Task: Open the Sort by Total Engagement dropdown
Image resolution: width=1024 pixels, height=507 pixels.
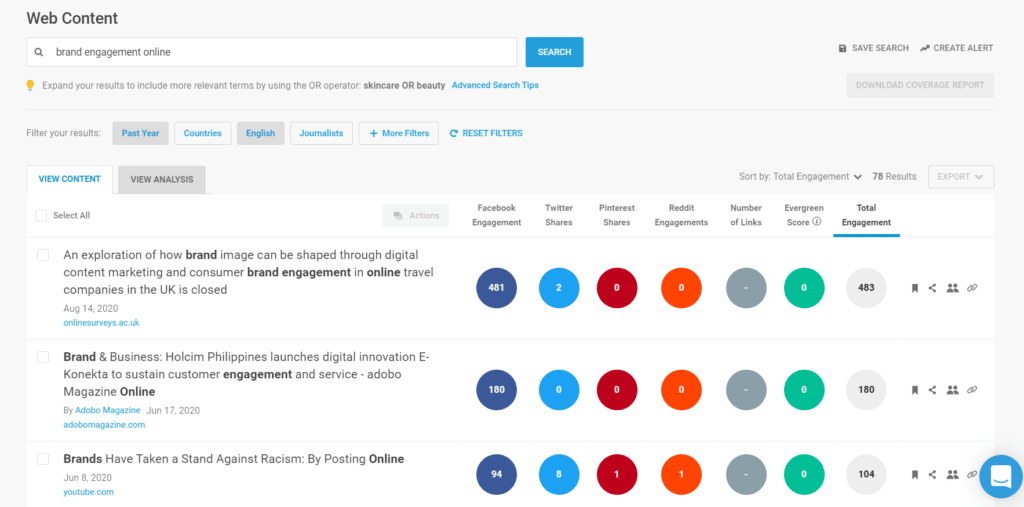Action: tap(800, 177)
